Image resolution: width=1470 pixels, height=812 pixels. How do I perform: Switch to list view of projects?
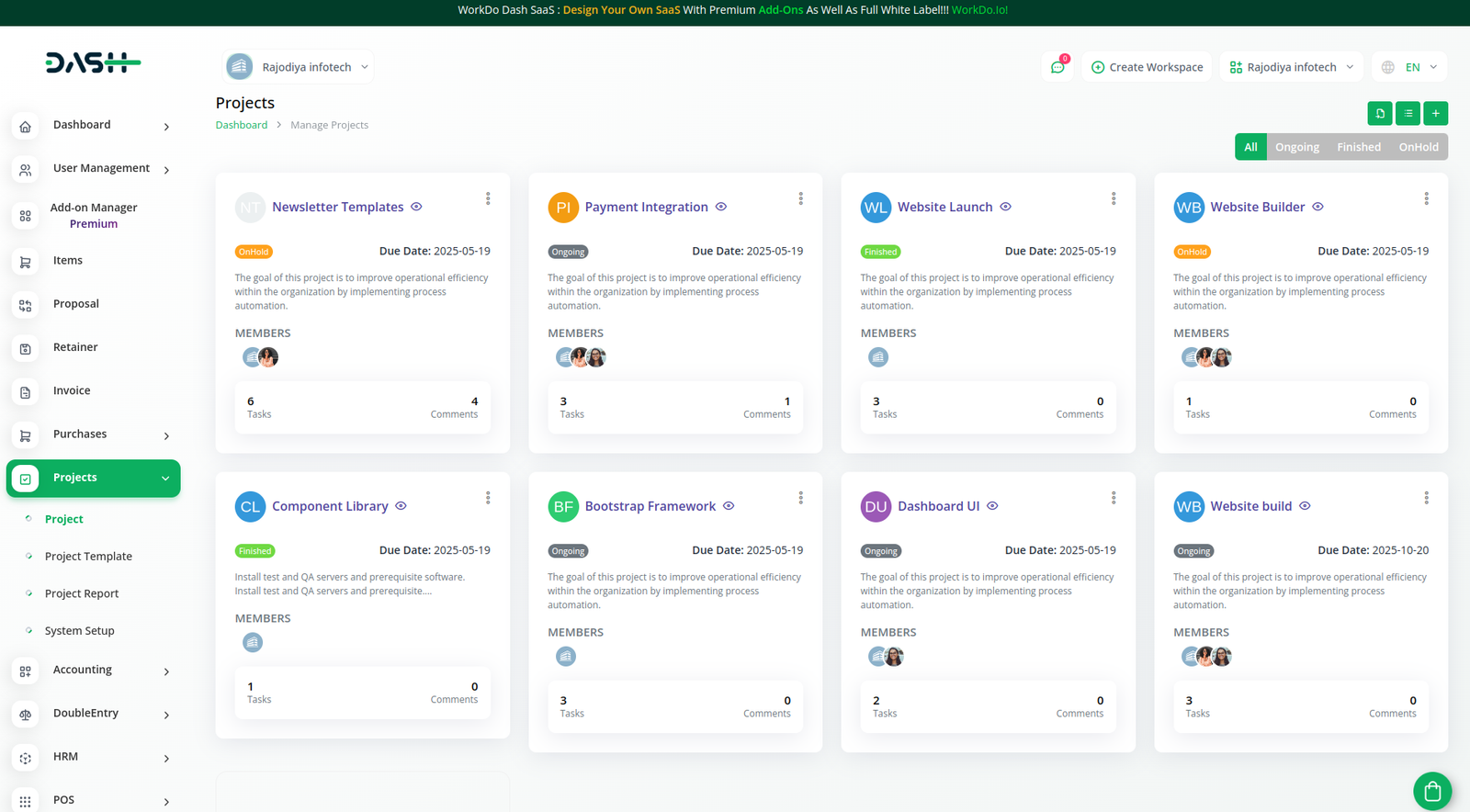click(x=1408, y=113)
